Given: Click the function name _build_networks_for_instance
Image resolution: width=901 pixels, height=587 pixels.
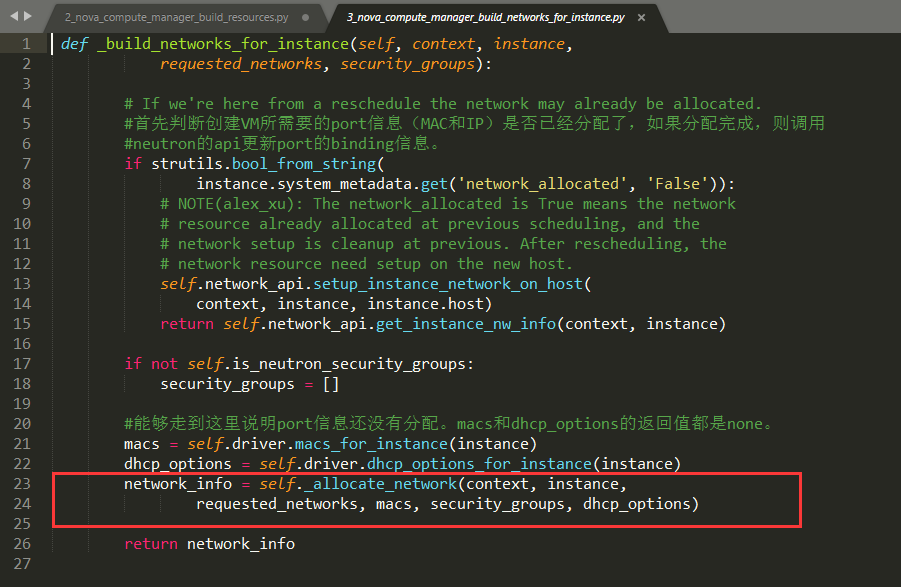Looking at the screenshot, I should 223,44.
